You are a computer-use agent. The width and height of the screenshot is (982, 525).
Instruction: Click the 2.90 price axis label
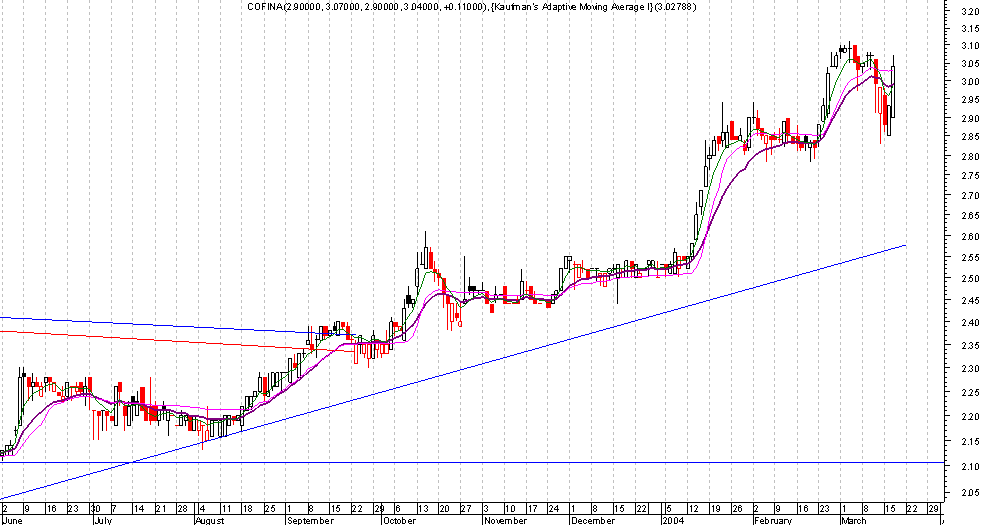(970, 118)
